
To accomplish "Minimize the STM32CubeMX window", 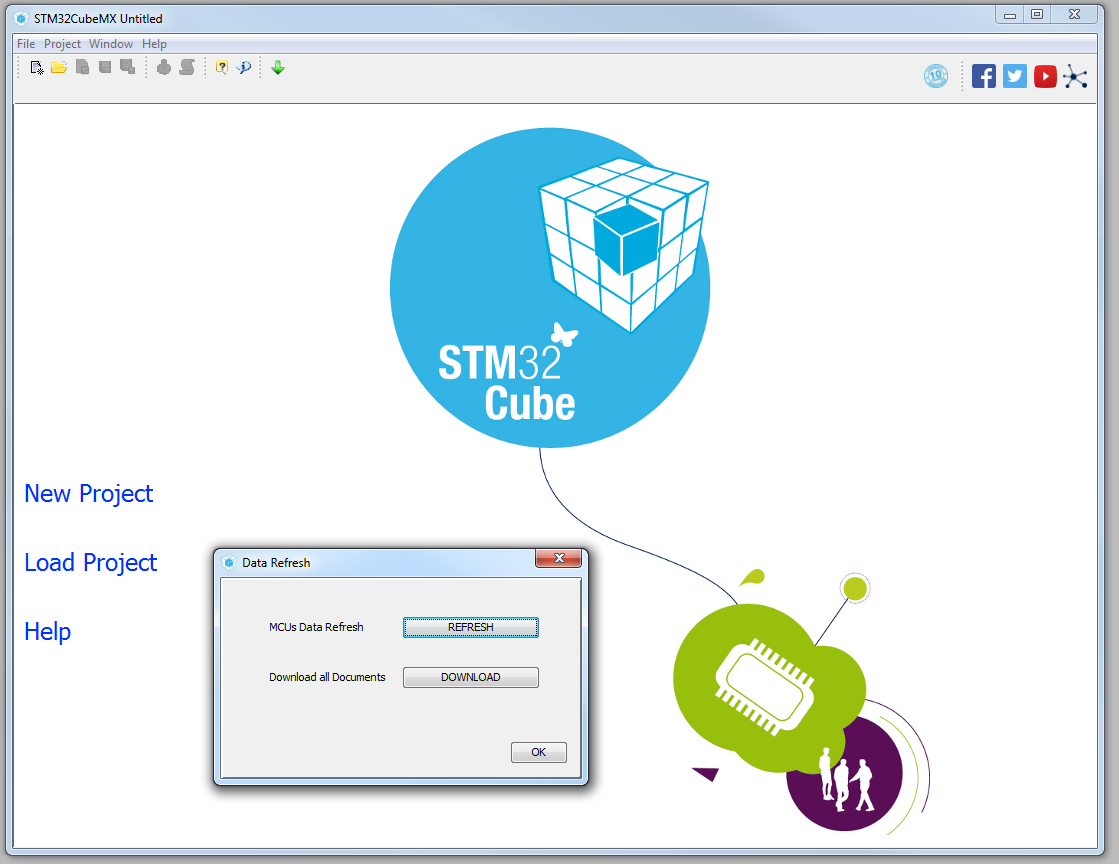I will coord(1010,15).
